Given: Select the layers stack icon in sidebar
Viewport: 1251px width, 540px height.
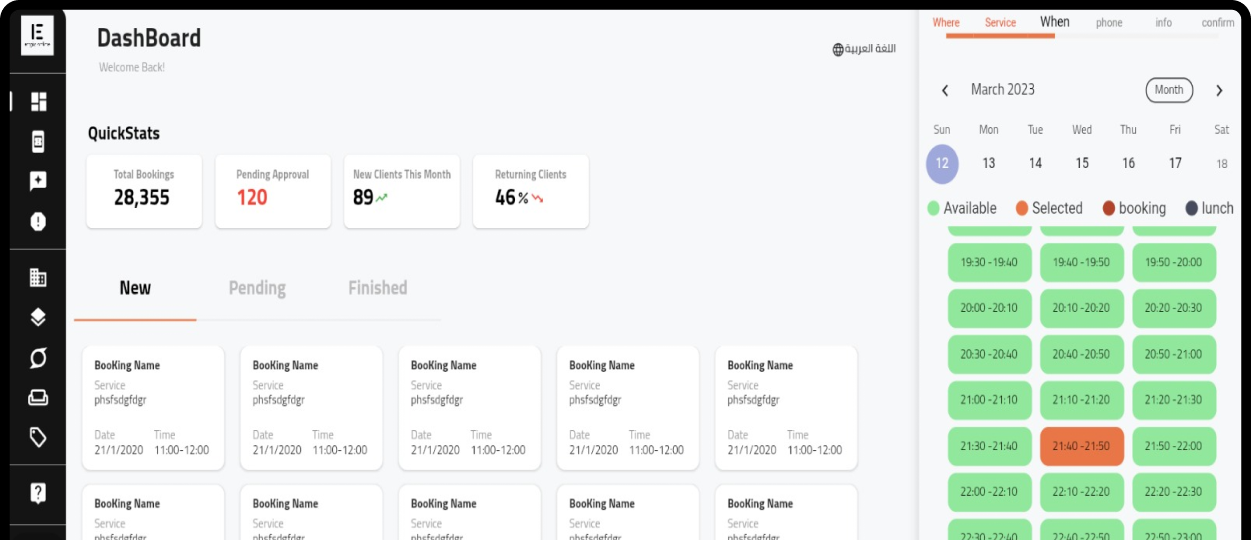Looking at the screenshot, I should [38, 317].
